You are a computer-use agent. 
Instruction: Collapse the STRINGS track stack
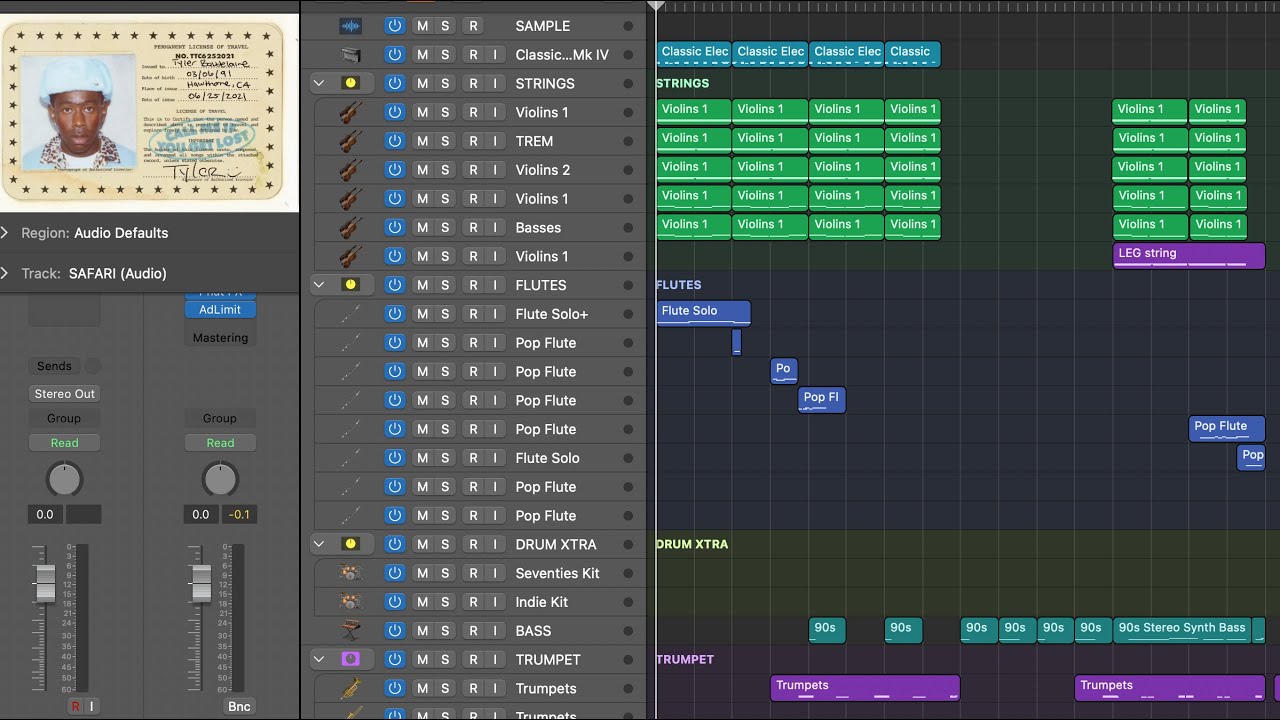pyautogui.click(x=319, y=84)
